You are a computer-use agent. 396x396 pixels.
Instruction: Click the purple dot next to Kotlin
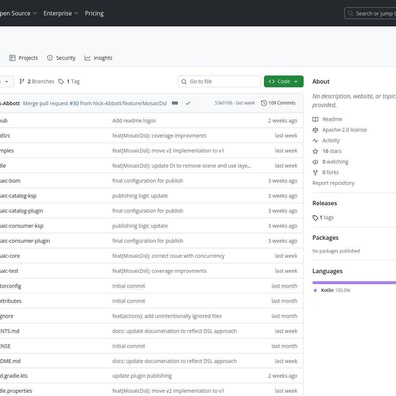(x=315, y=290)
